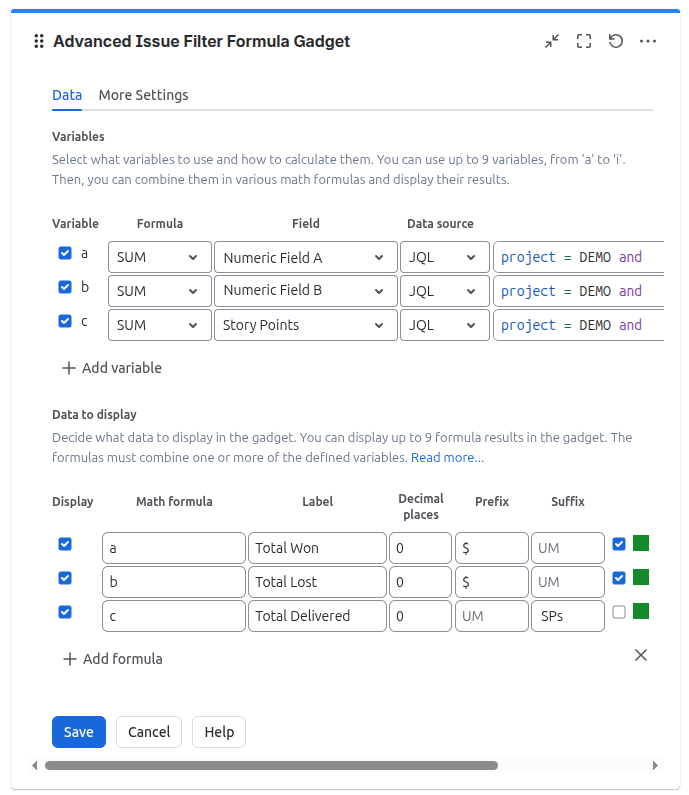Refresh the gadget with reload icon

[x=615, y=41]
